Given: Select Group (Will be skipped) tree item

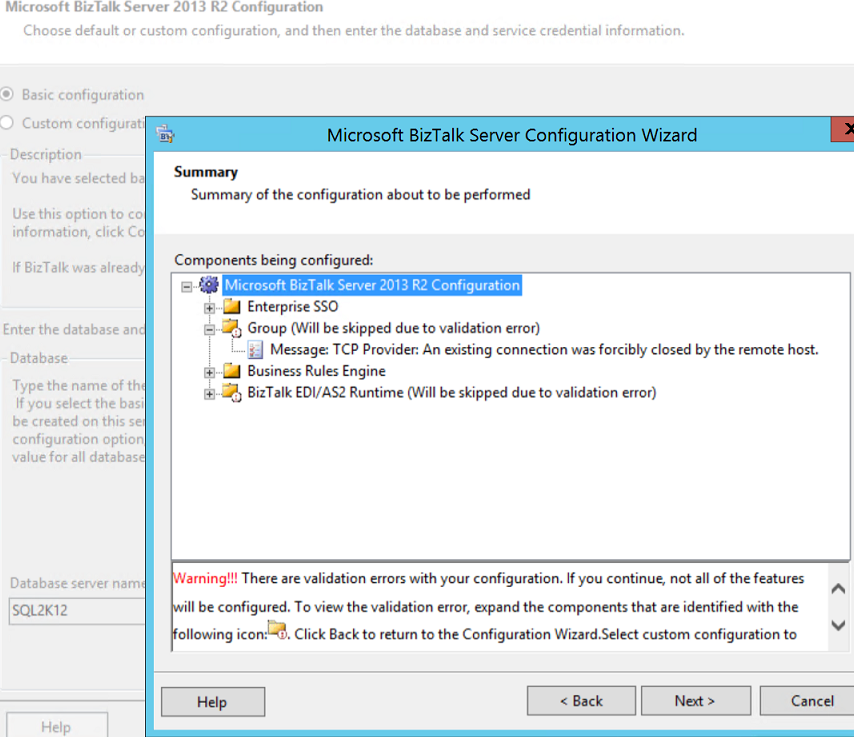Looking at the screenshot, I should 393,328.
